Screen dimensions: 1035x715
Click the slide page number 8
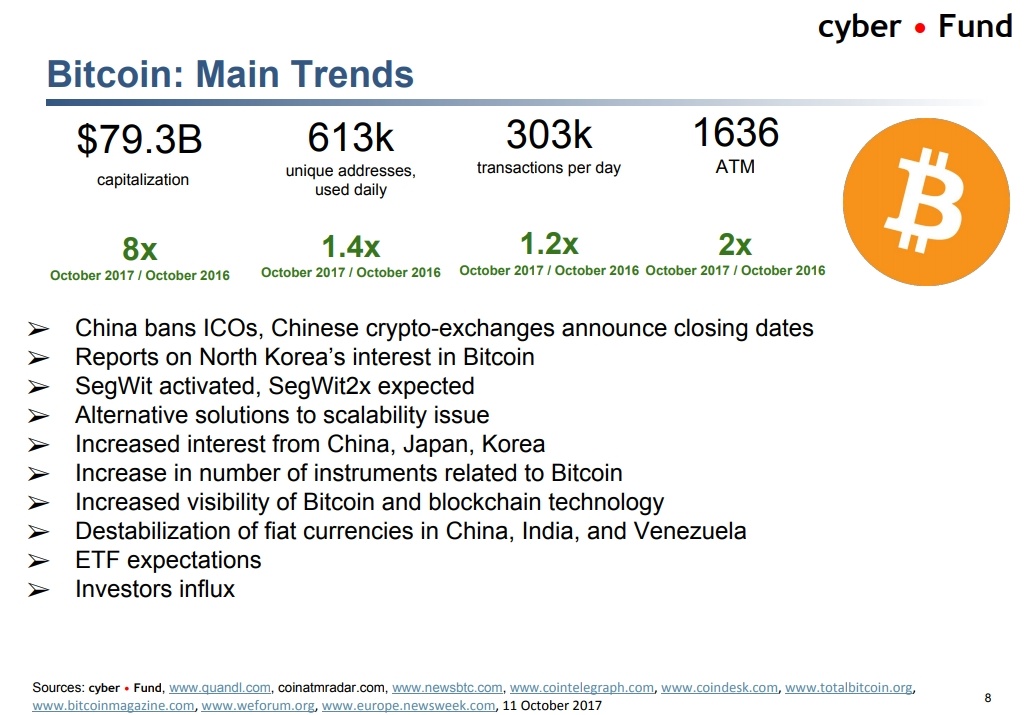[x=988, y=697]
